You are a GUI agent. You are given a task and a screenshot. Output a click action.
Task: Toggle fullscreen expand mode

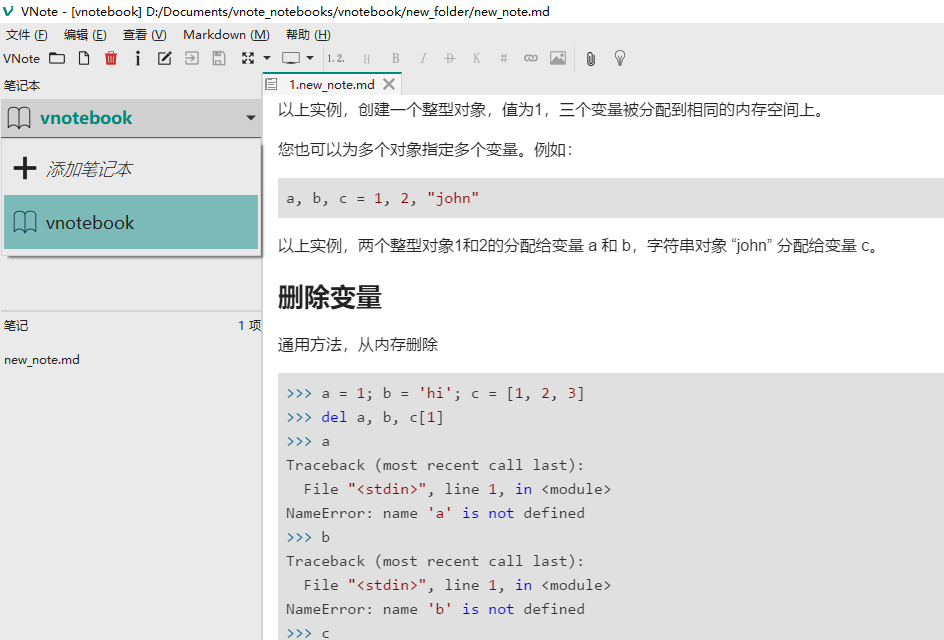(x=248, y=58)
